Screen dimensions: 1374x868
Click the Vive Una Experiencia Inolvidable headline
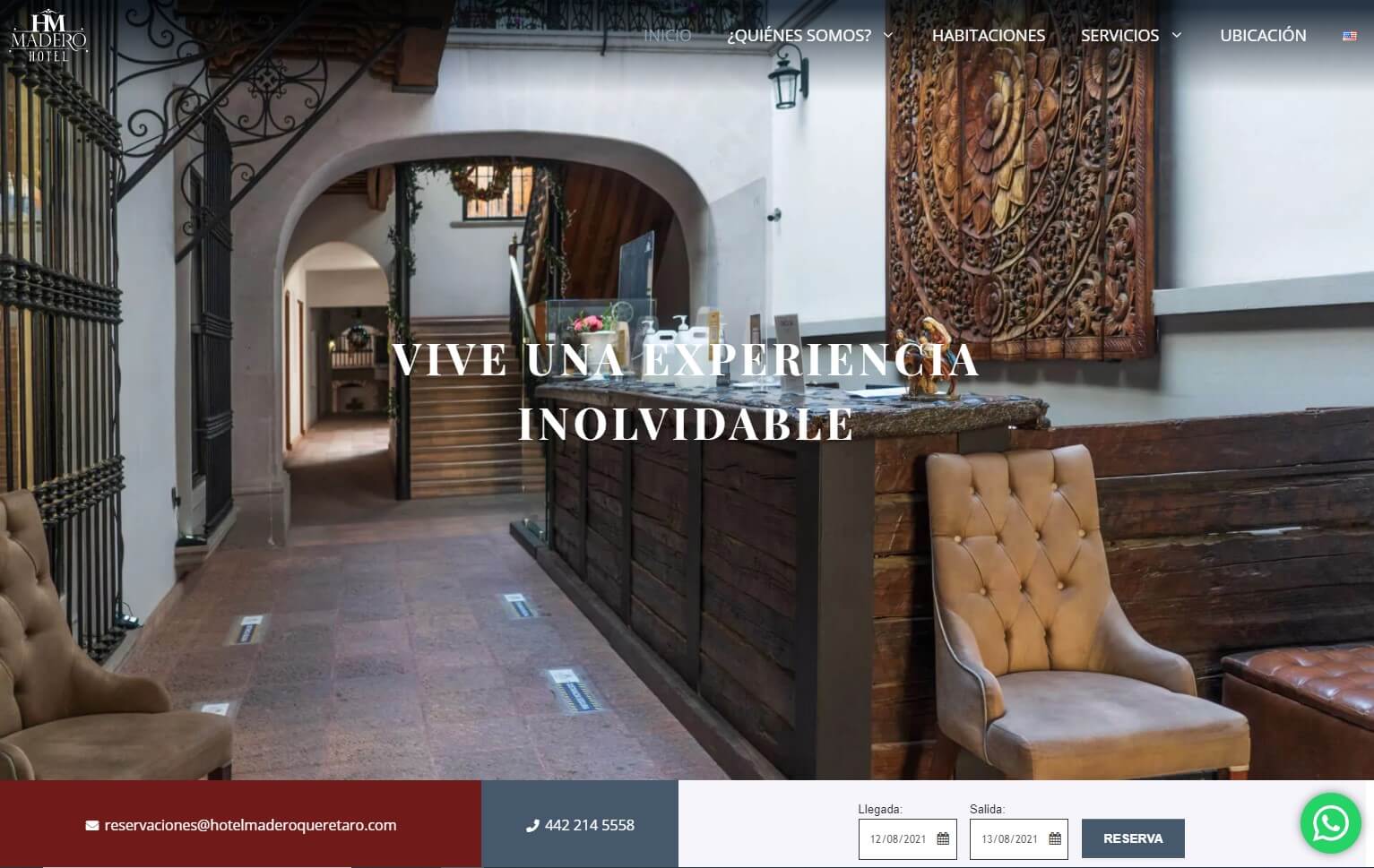[x=686, y=391]
